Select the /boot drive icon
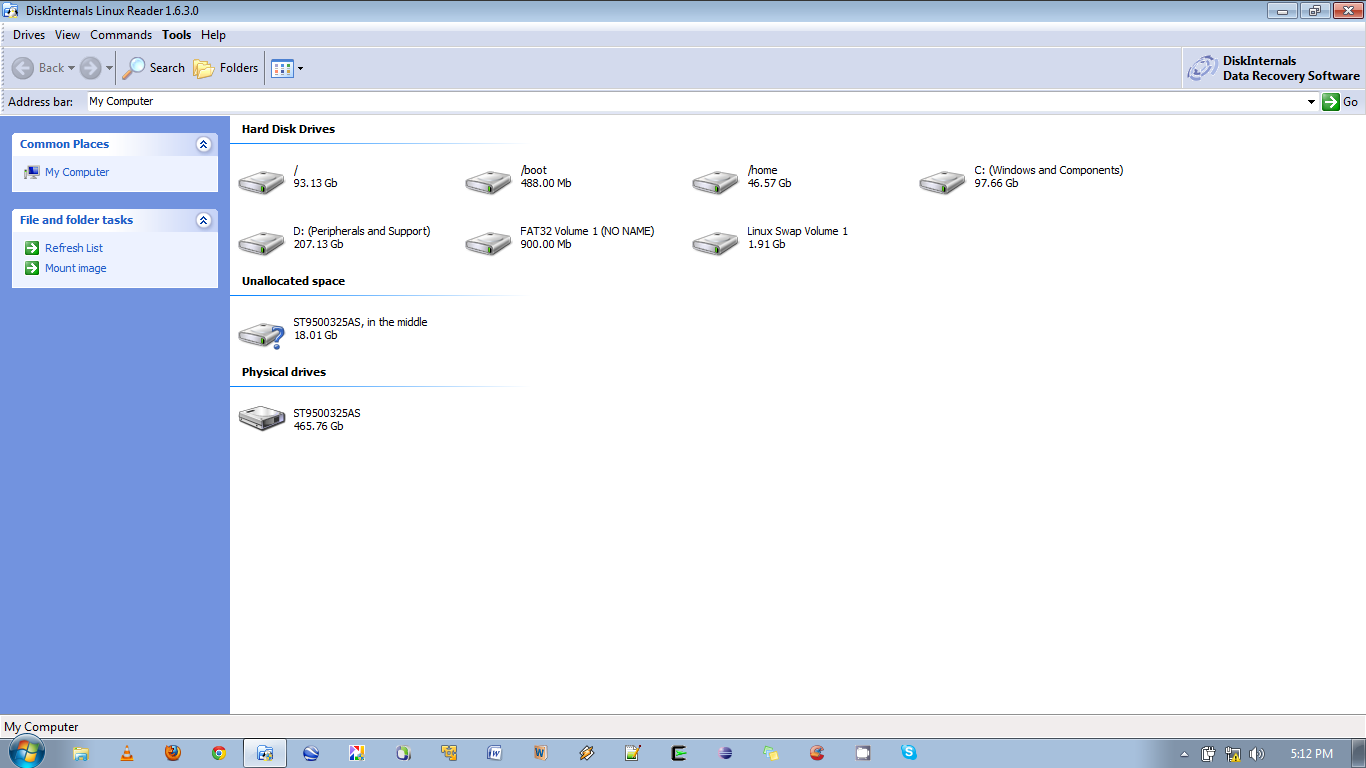Screen dimensions: 1366x768 pyautogui.click(x=489, y=182)
